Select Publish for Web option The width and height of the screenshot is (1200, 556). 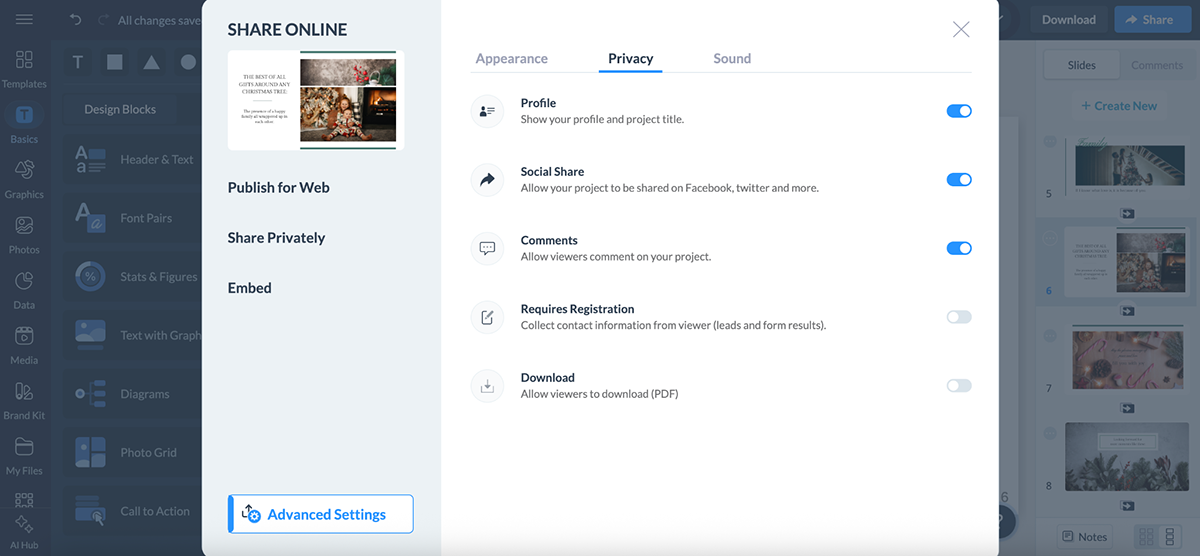(x=278, y=188)
